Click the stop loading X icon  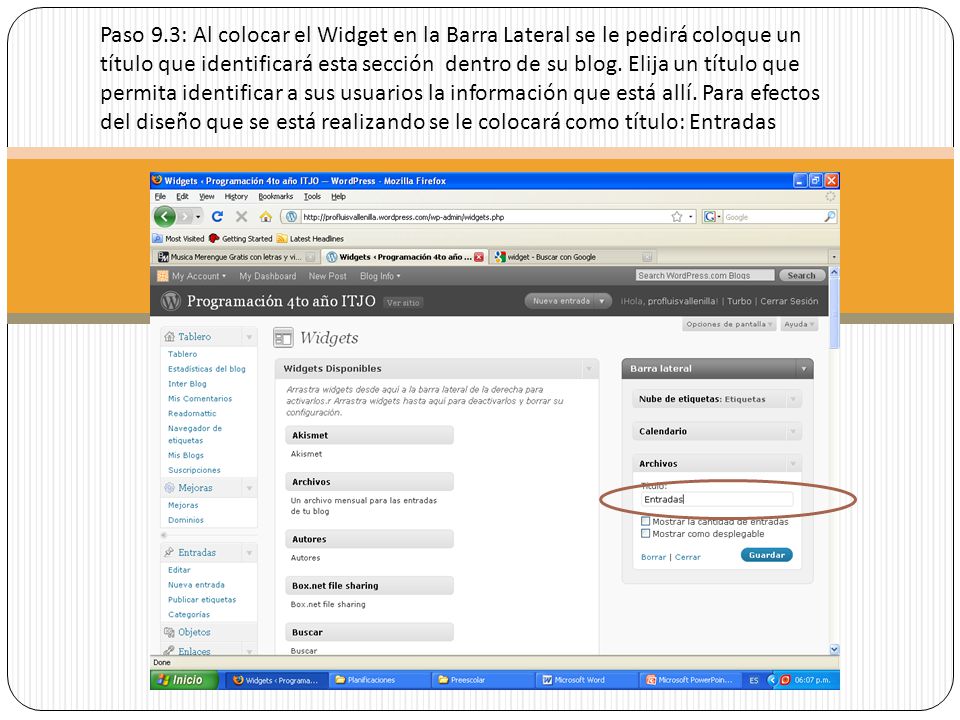click(241, 216)
